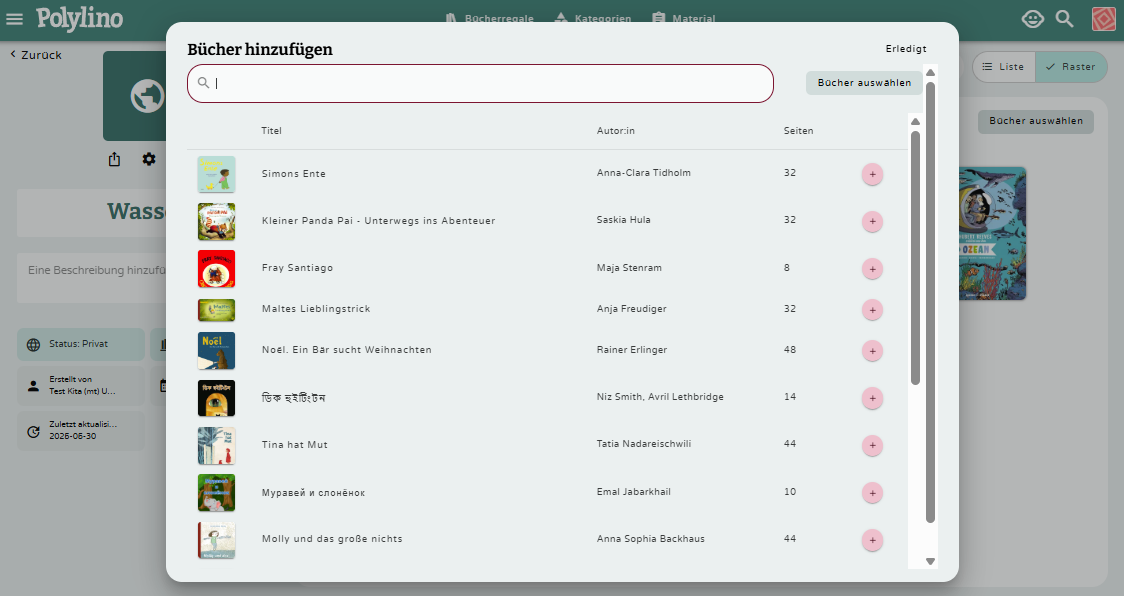
Task: Toggle the eye accessibility icon
Action: (1032, 19)
